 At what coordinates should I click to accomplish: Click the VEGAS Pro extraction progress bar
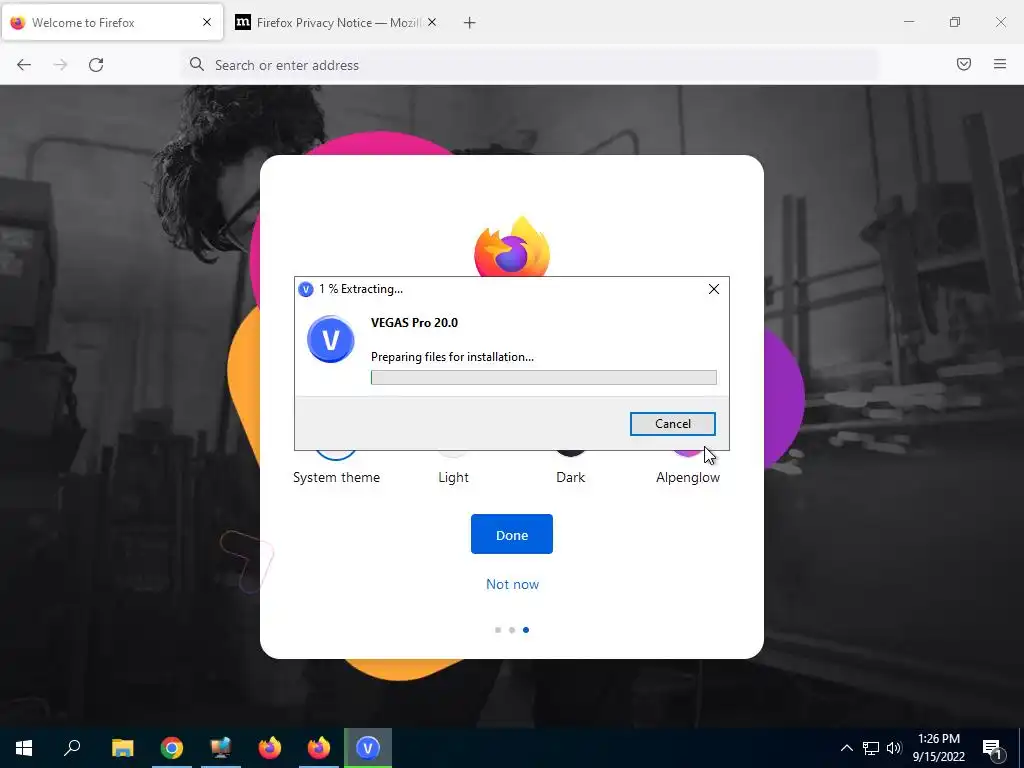(543, 377)
